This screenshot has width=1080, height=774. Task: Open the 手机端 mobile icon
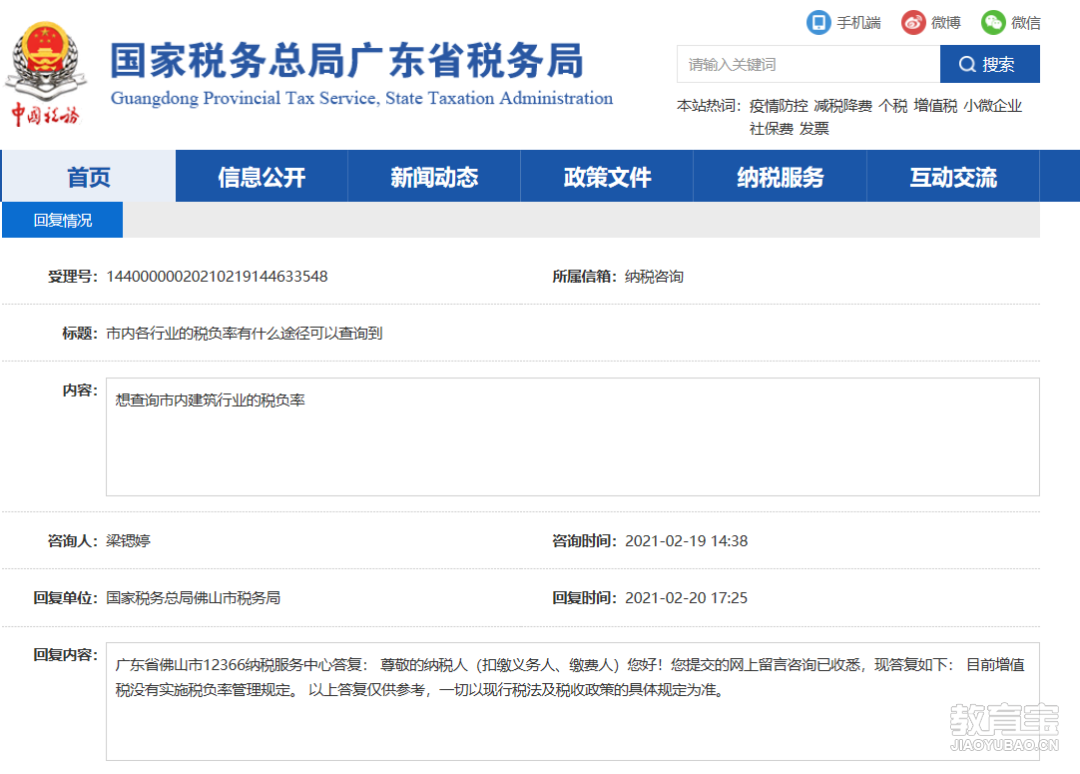click(x=818, y=23)
